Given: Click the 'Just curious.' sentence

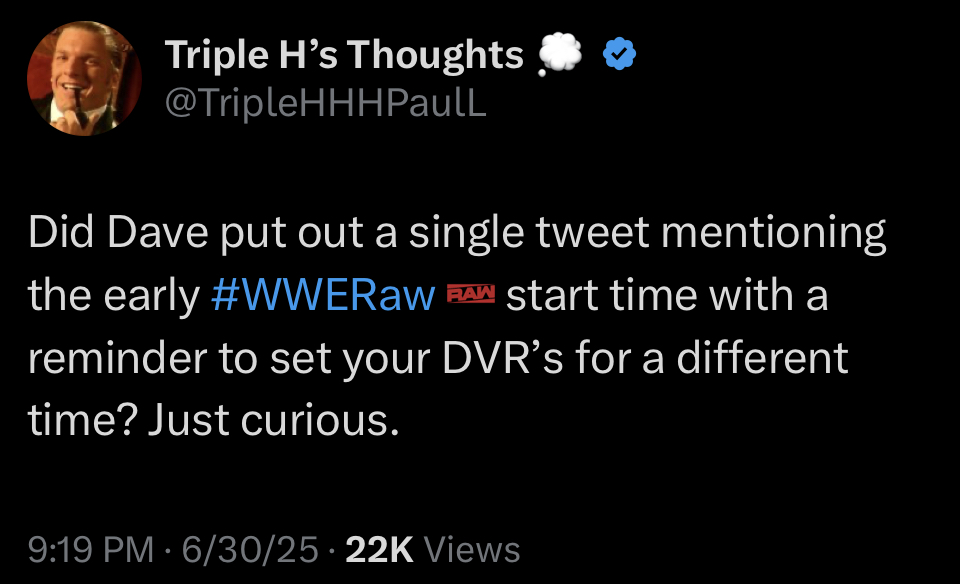Looking at the screenshot, I should tap(267, 421).
